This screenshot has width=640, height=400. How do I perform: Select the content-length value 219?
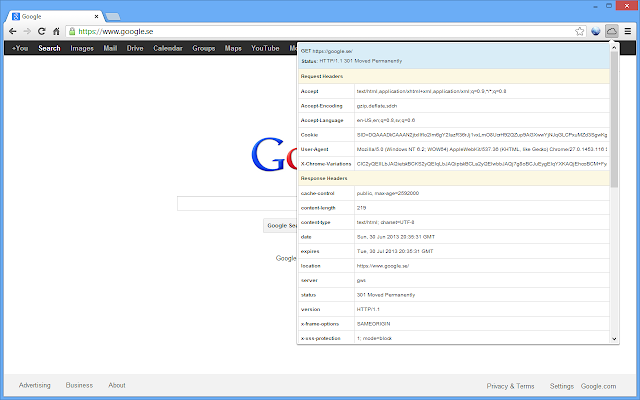point(361,208)
